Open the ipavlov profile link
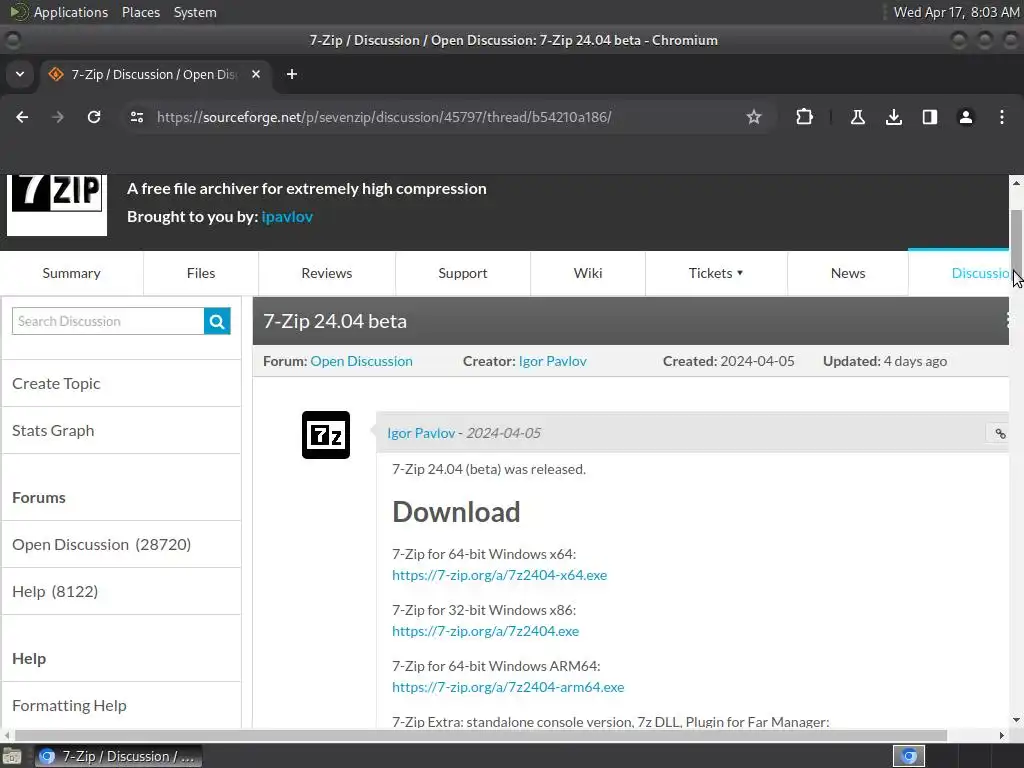 tap(287, 217)
